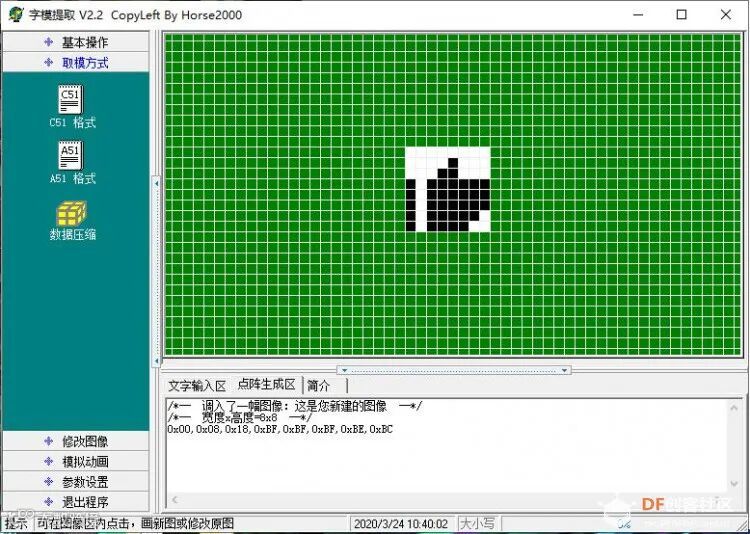Minimize the 字模提取 window

click(638, 14)
